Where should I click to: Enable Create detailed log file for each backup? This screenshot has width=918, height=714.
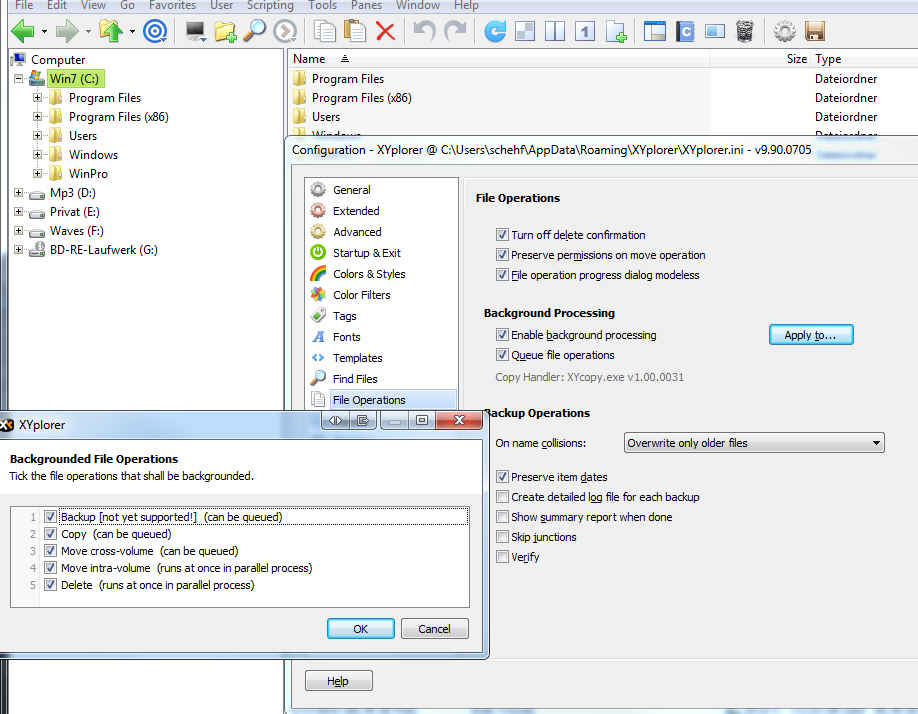502,497
